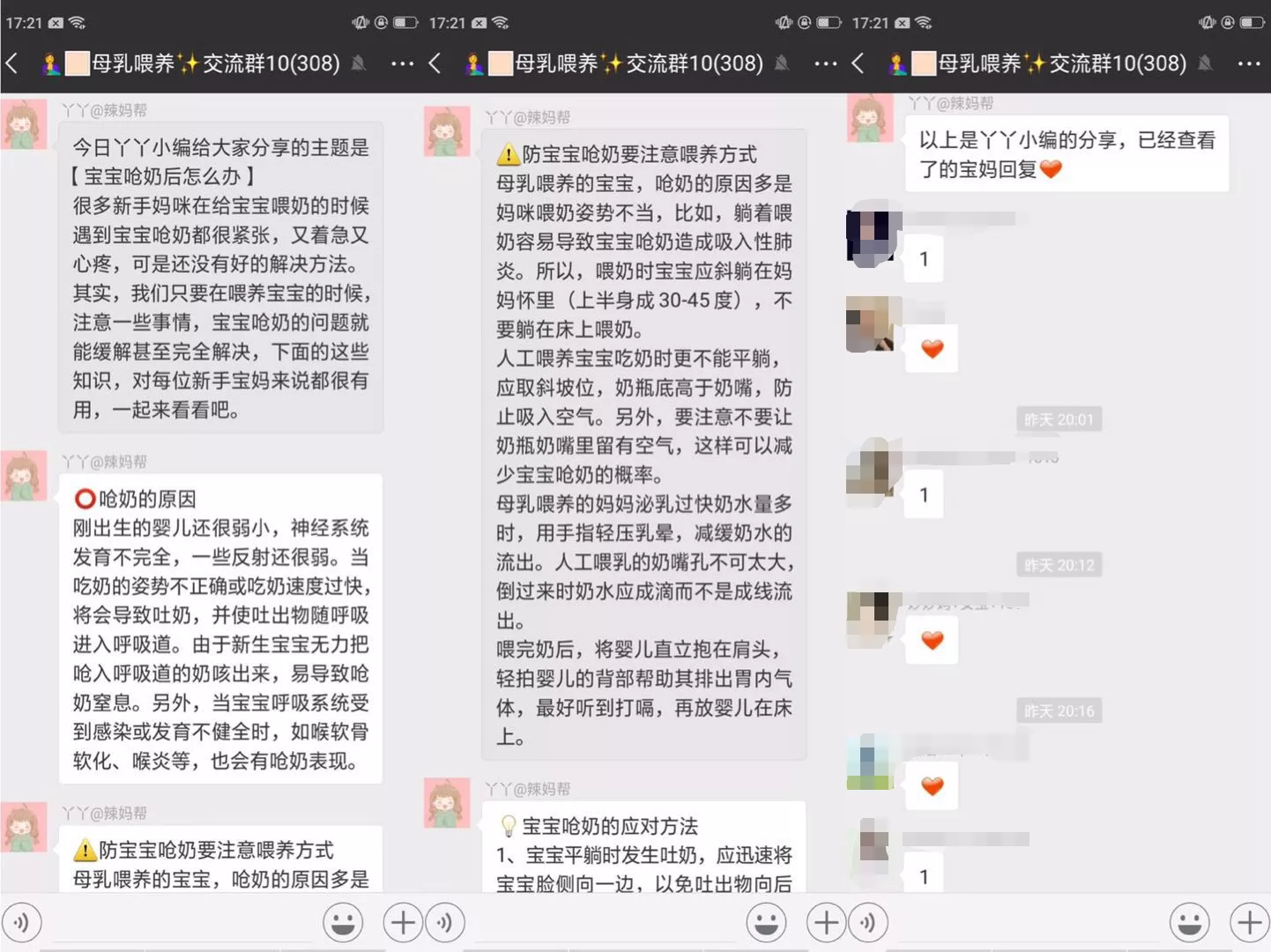Tap sender name above the 宝宝呛奶的应对方法 message

528,789
